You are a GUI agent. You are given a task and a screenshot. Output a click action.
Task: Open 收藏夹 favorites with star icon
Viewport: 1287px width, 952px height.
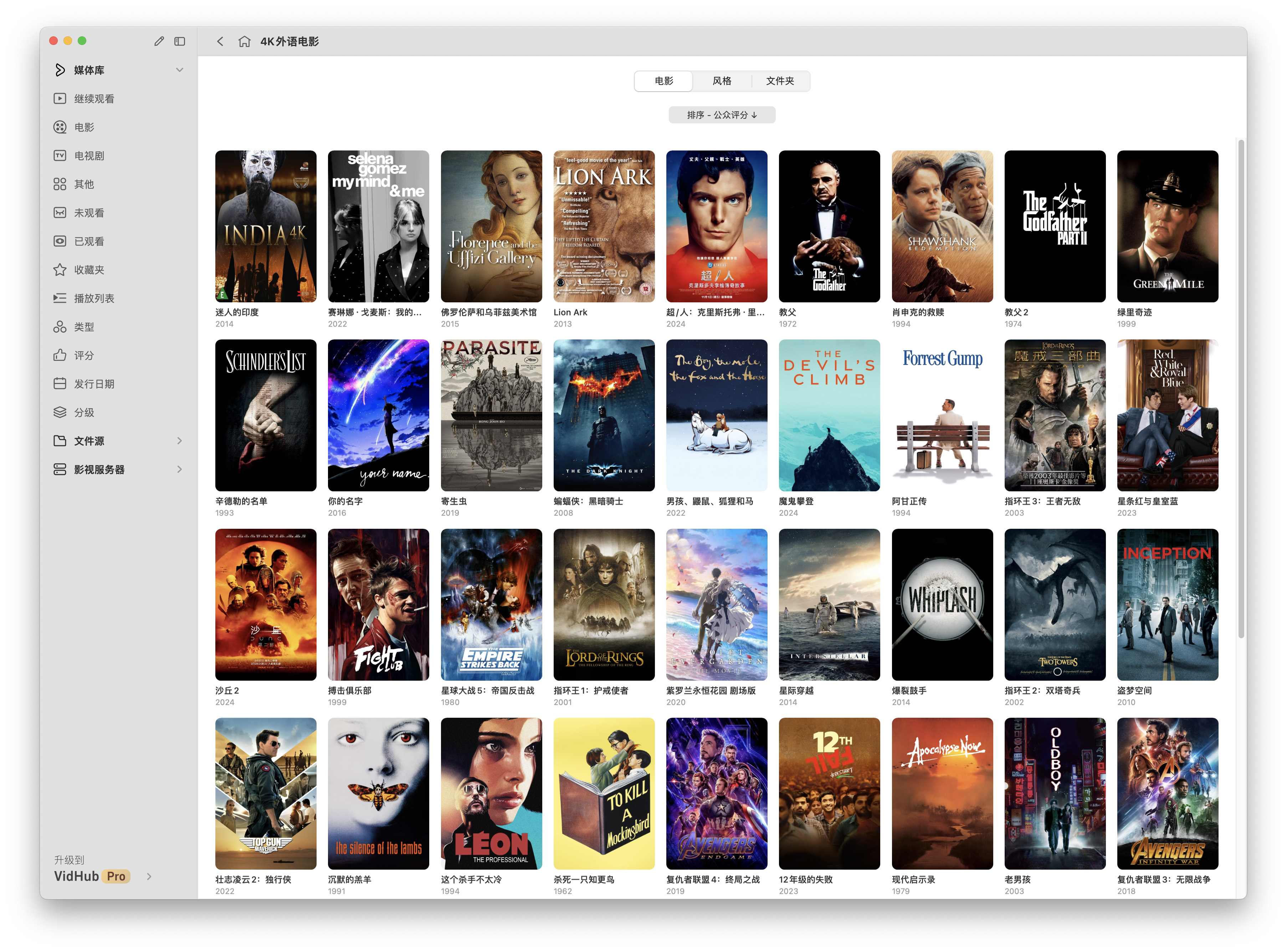tap(89, 270)
